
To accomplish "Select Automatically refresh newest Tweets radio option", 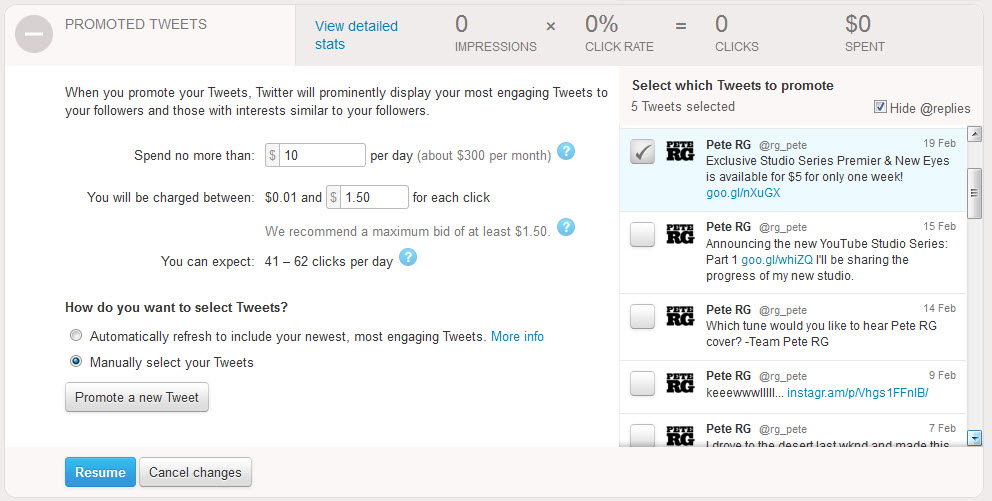I will click(x=76, y=335).
